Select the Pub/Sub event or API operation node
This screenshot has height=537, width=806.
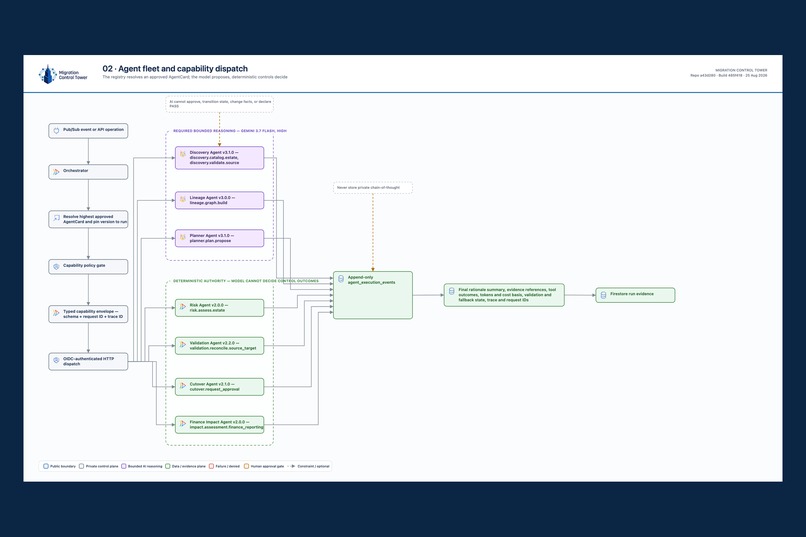coord(88,131)
